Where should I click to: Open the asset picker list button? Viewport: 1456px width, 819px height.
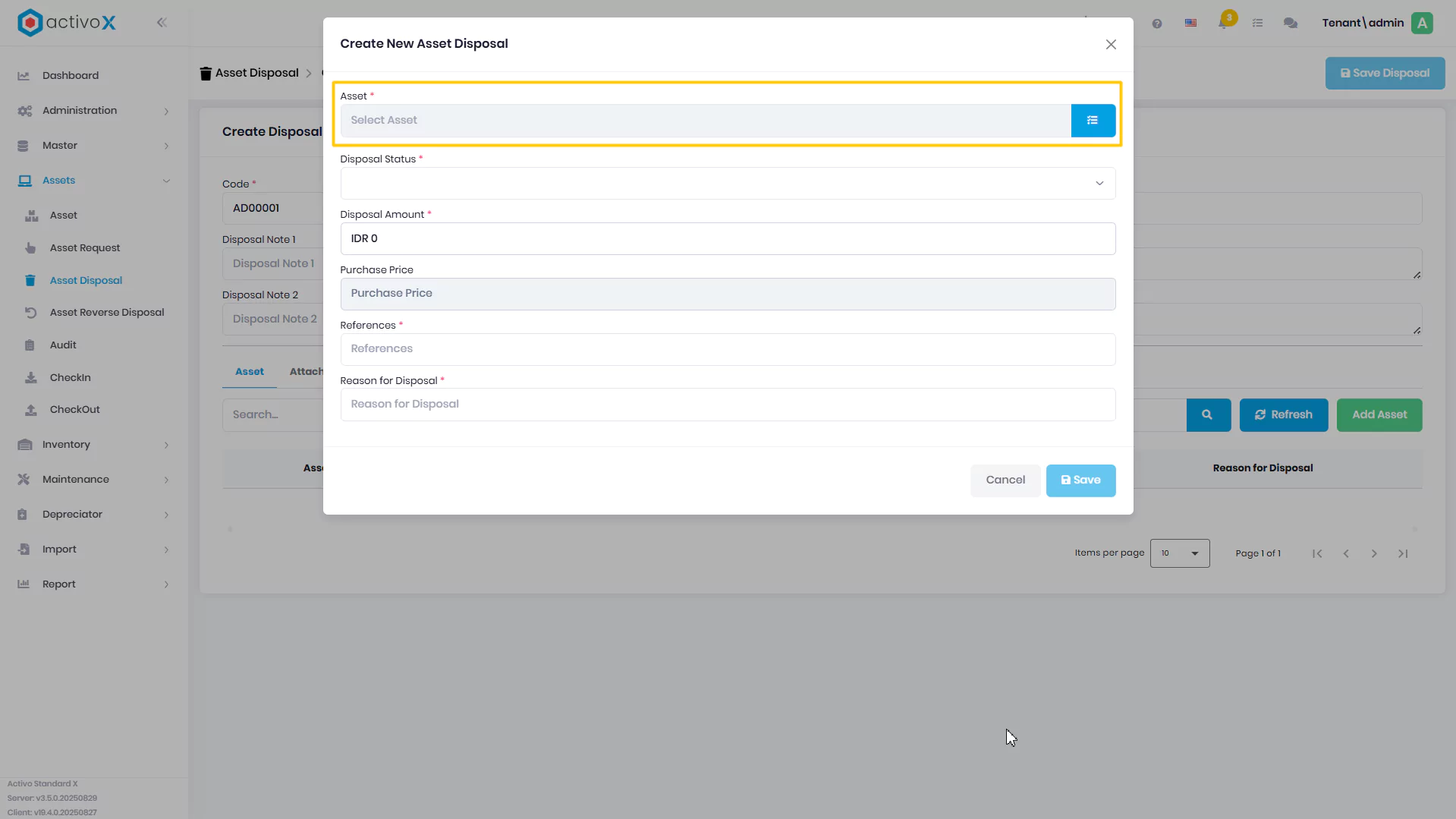tap(1093, 121)
